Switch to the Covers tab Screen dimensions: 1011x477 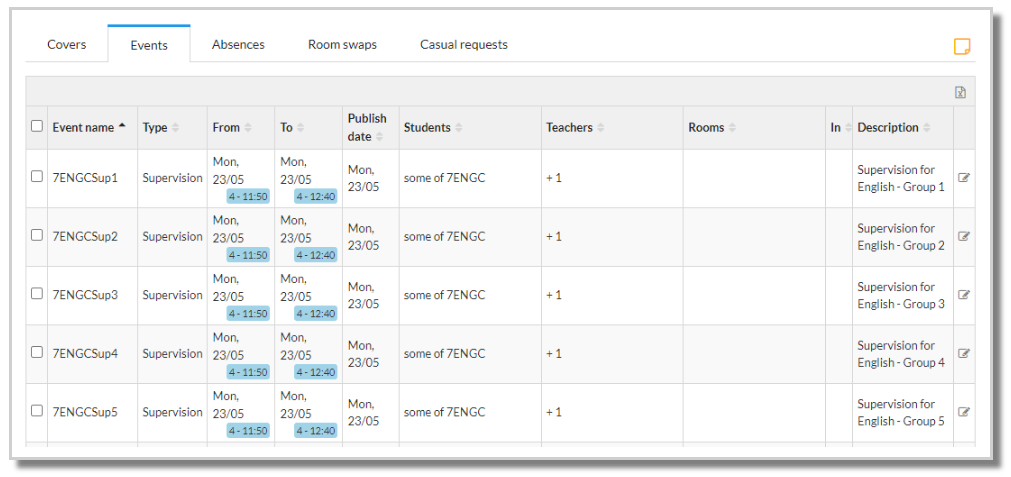(66, 44)
